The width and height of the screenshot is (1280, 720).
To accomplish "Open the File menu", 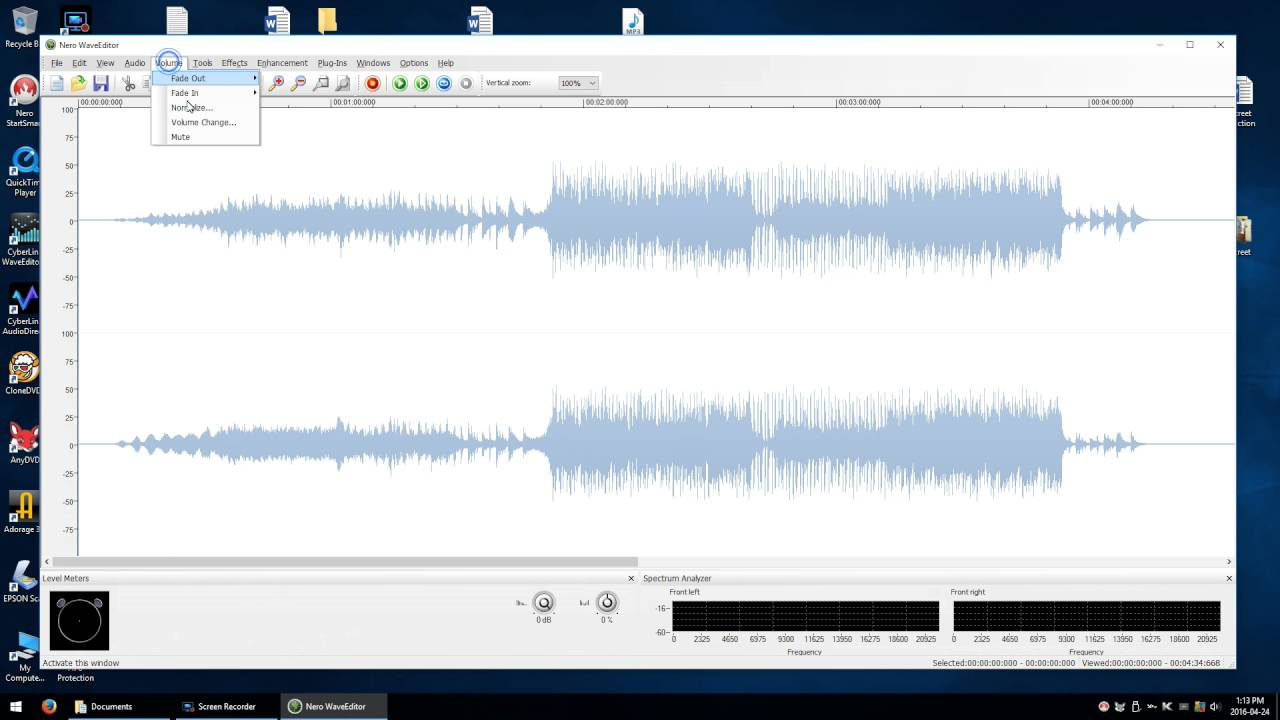I will (57, 63).
